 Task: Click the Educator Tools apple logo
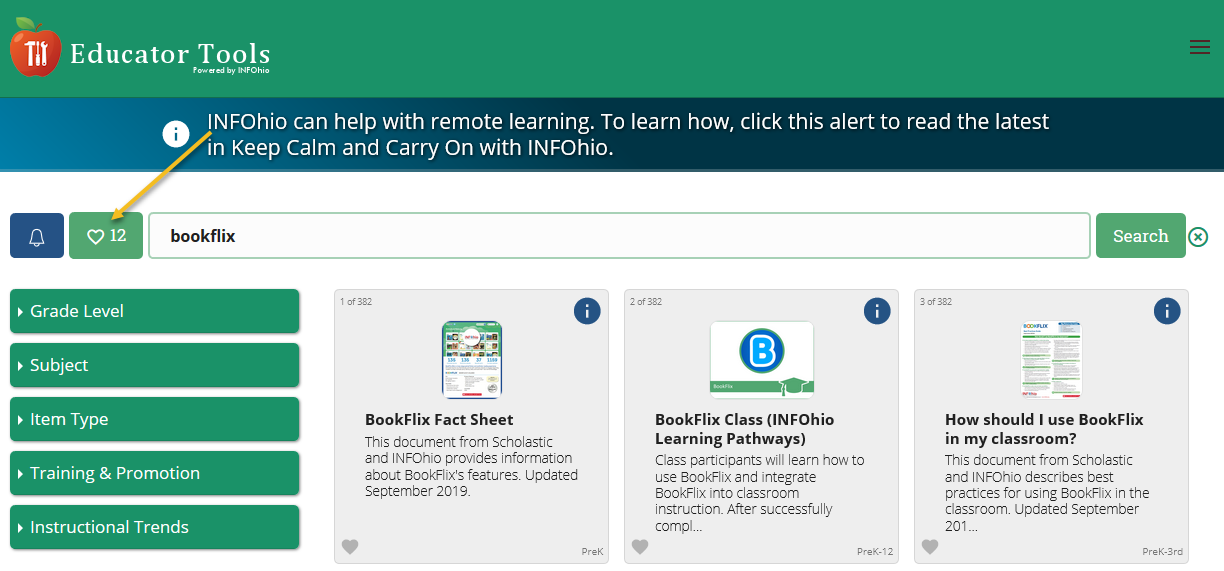point(35,48)
